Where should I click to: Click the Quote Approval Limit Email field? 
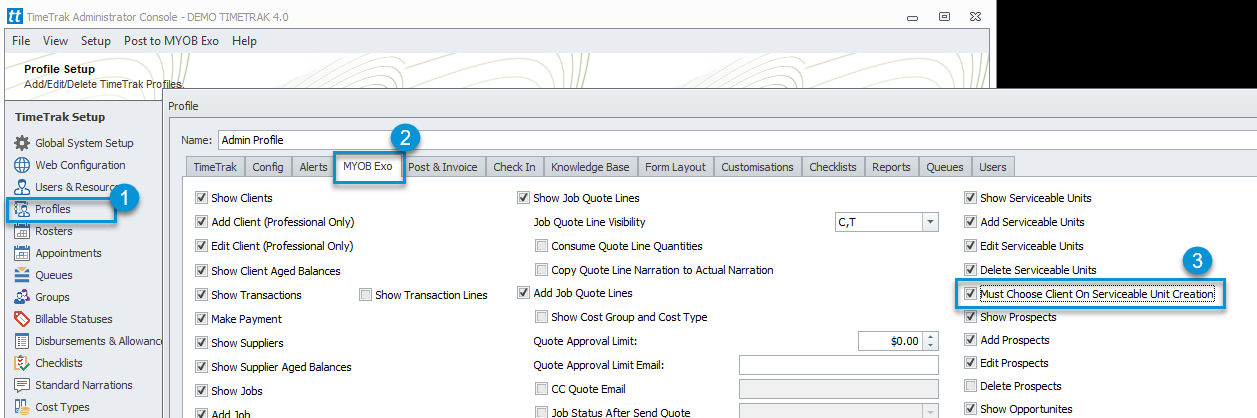(x=838, y=365)
